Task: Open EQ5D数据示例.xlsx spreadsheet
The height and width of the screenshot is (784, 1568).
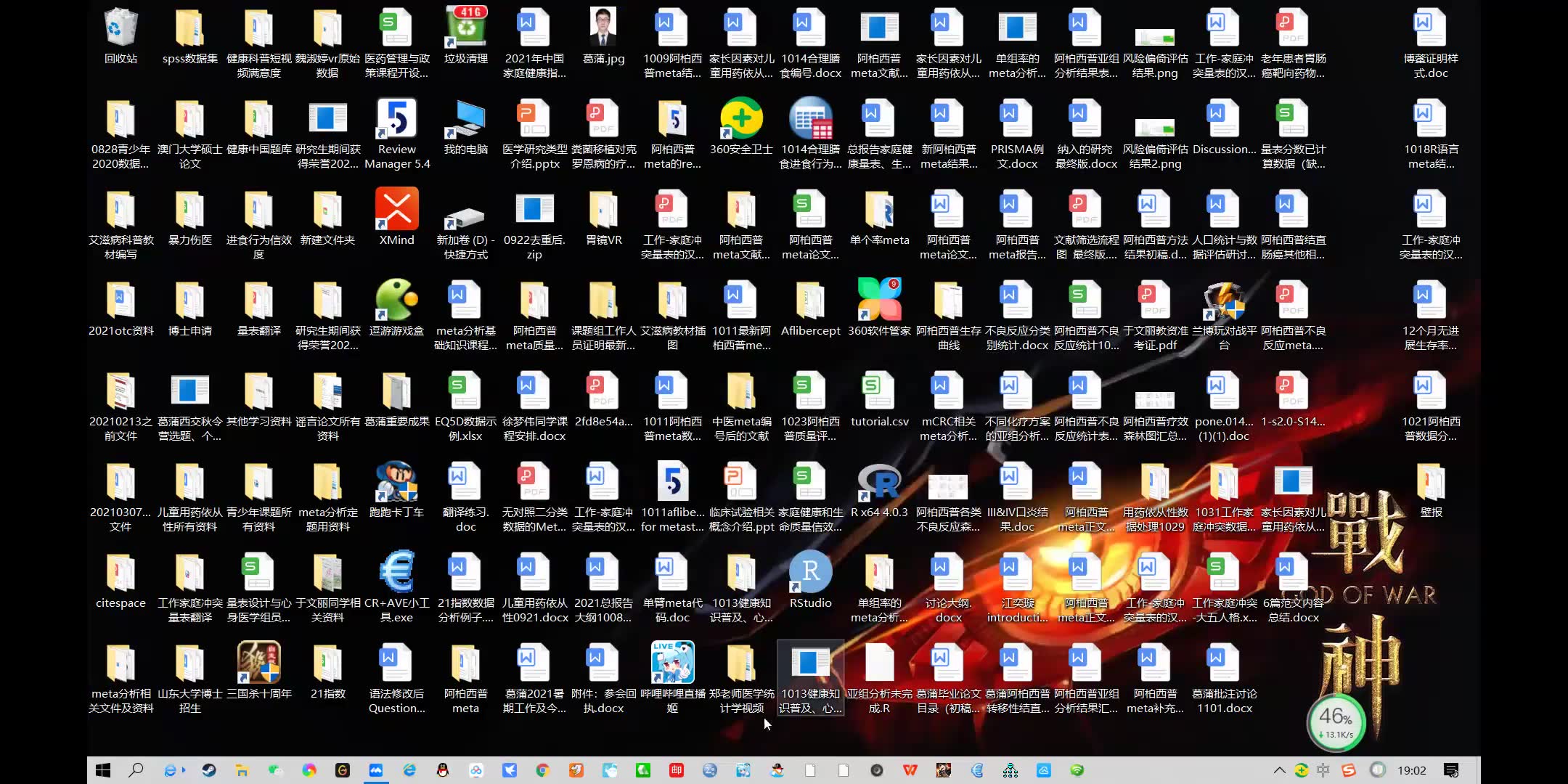Action: click(465, 407)
